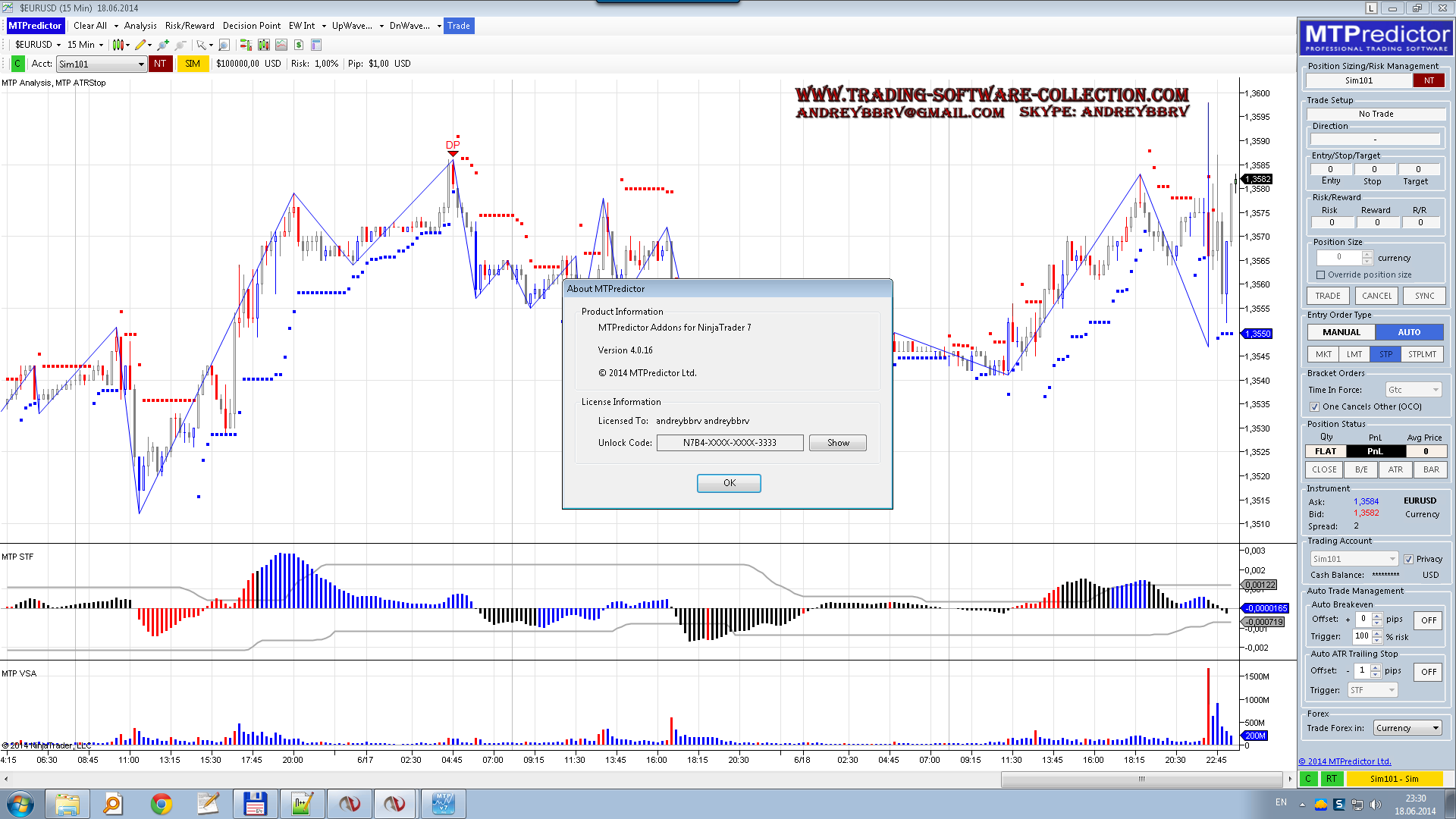The image size is (1456, 819).
Task: Enable Override position size checkbox
Action: 1321,275
